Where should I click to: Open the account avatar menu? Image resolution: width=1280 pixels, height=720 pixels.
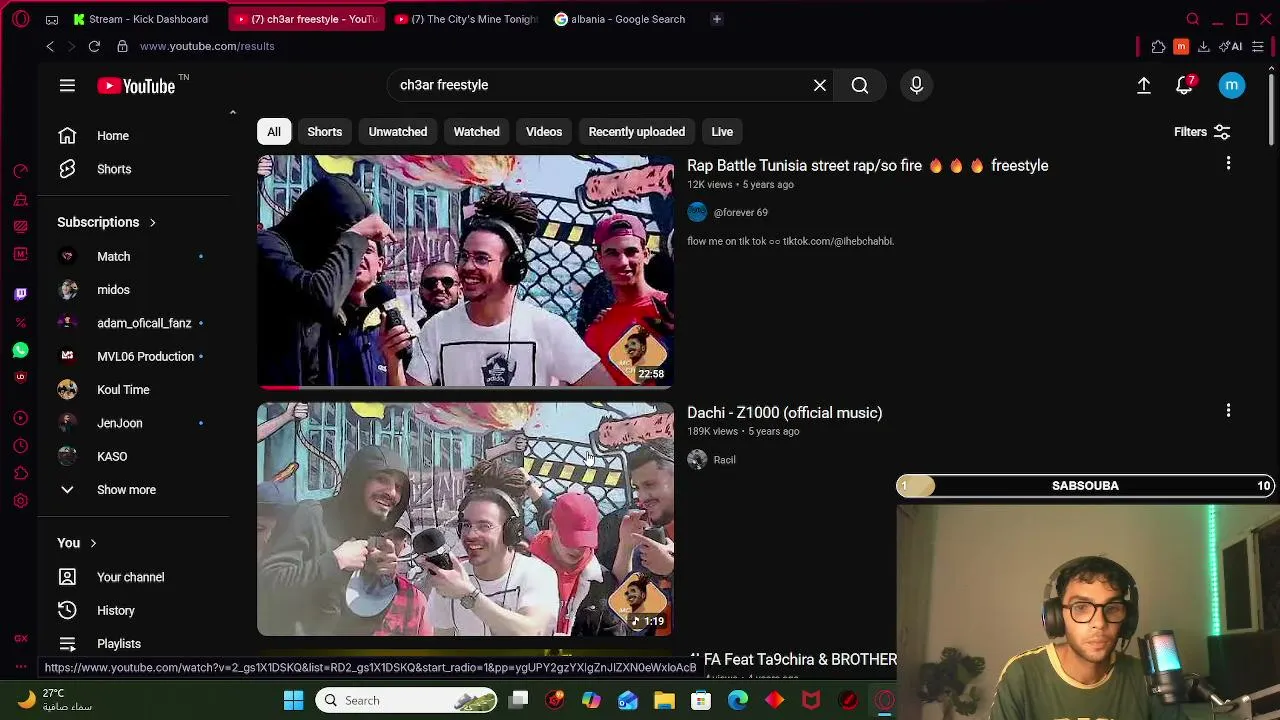[x=1232, y=86]
